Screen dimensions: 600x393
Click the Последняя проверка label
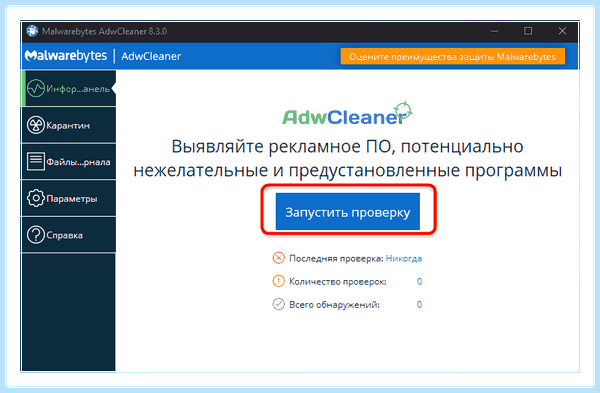(336, 259)
